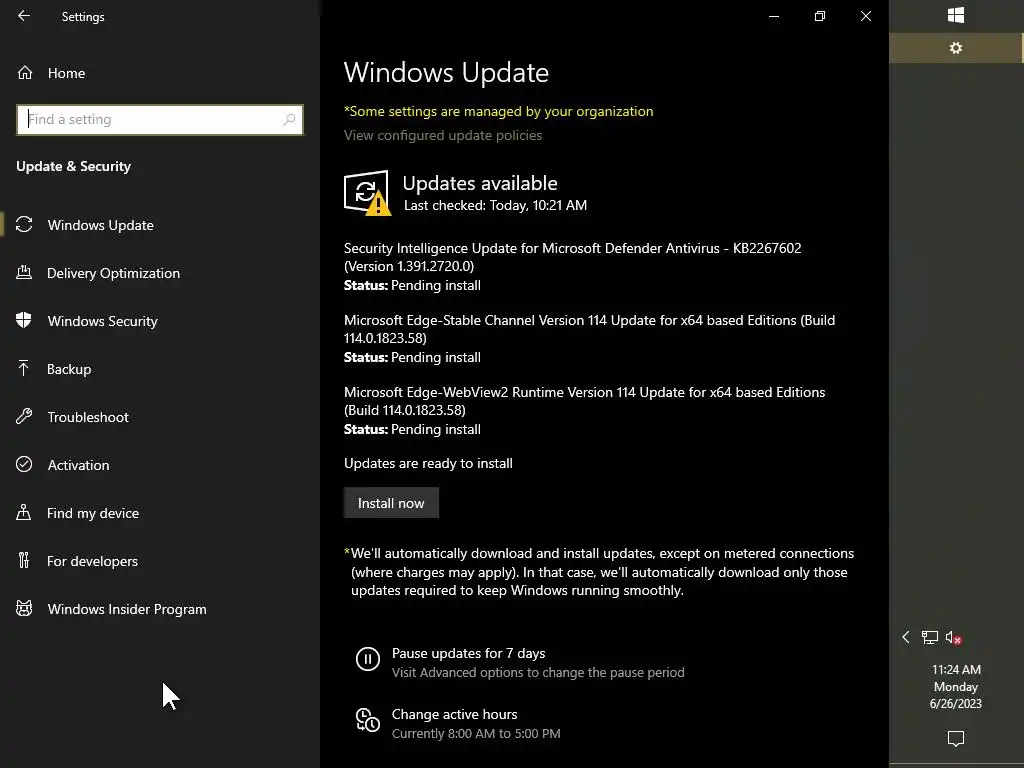Go to the Troubleshoot section
Screen dimensions: 1024x768
(x=160, y=417)
